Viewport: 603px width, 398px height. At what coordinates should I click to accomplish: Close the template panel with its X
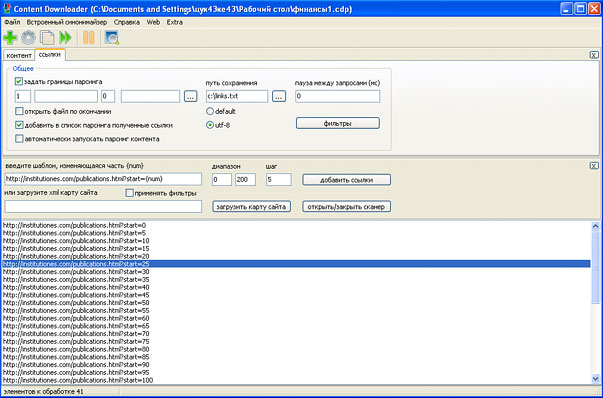click(594, 166)
